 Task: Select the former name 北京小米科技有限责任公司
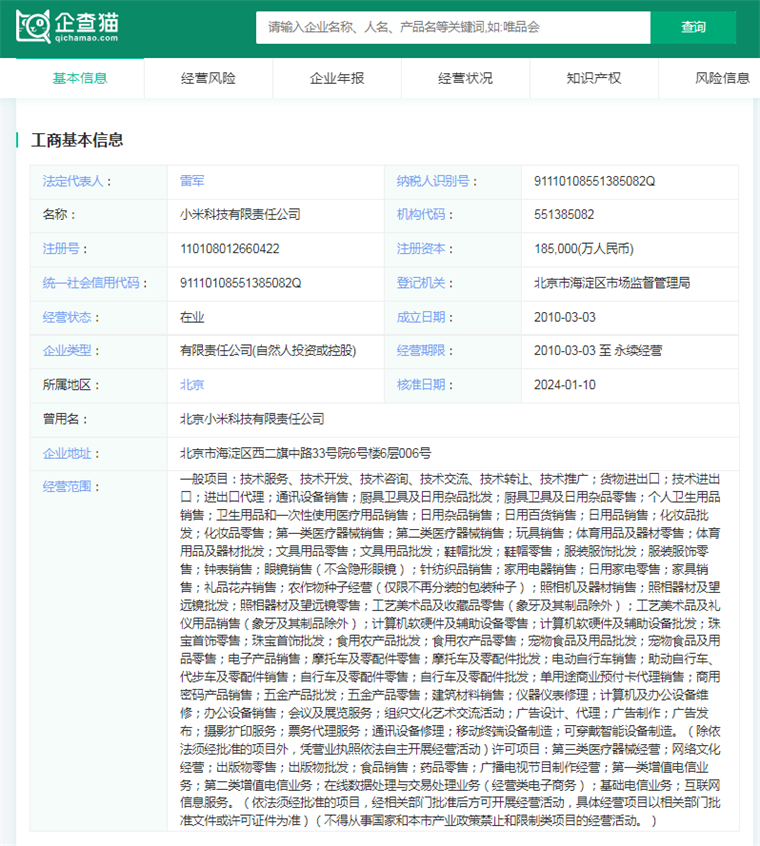pyautogui.click(x=252, y=419)
